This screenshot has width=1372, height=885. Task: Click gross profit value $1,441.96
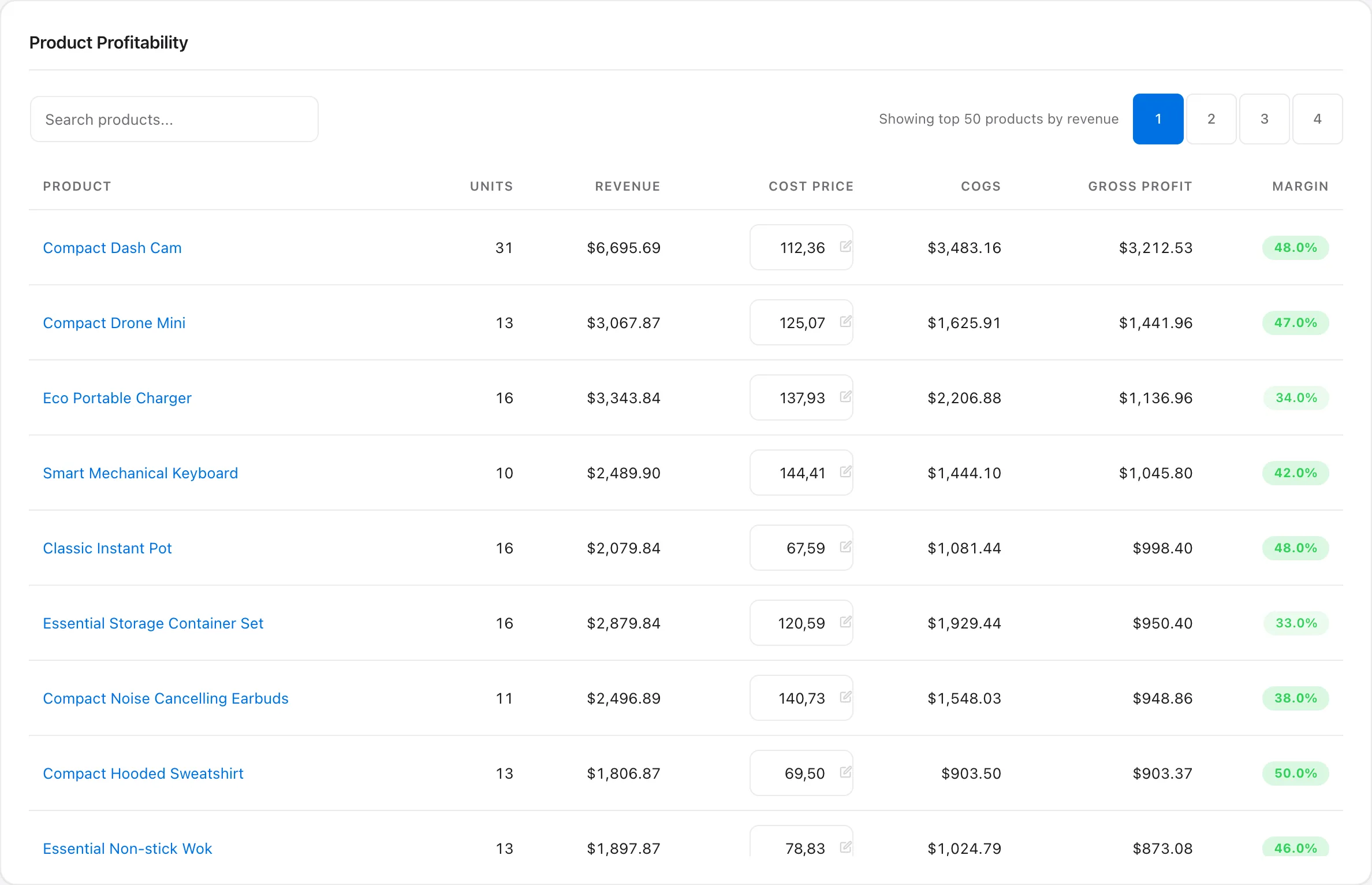point(1155,323)
